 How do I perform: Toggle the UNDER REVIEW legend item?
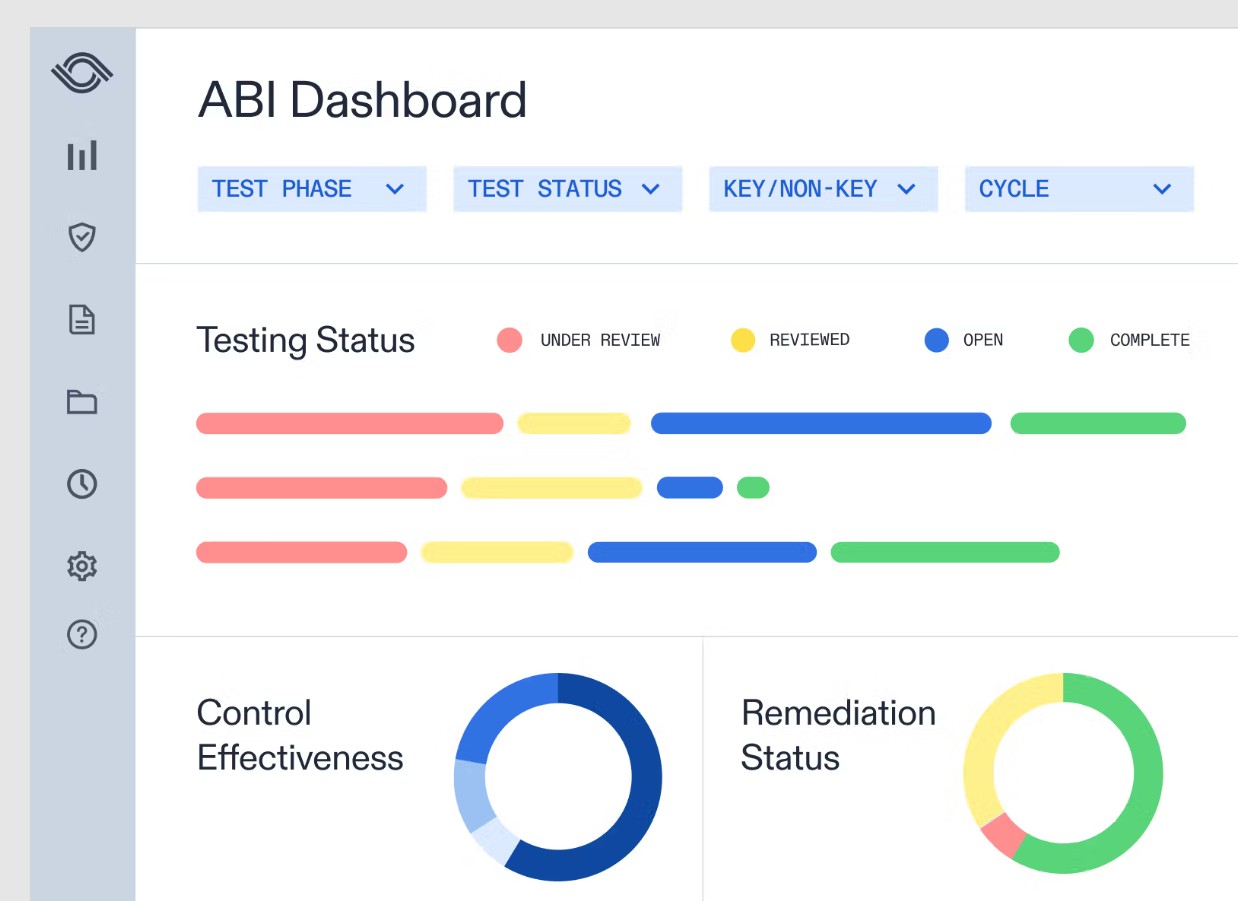[579, 340]
